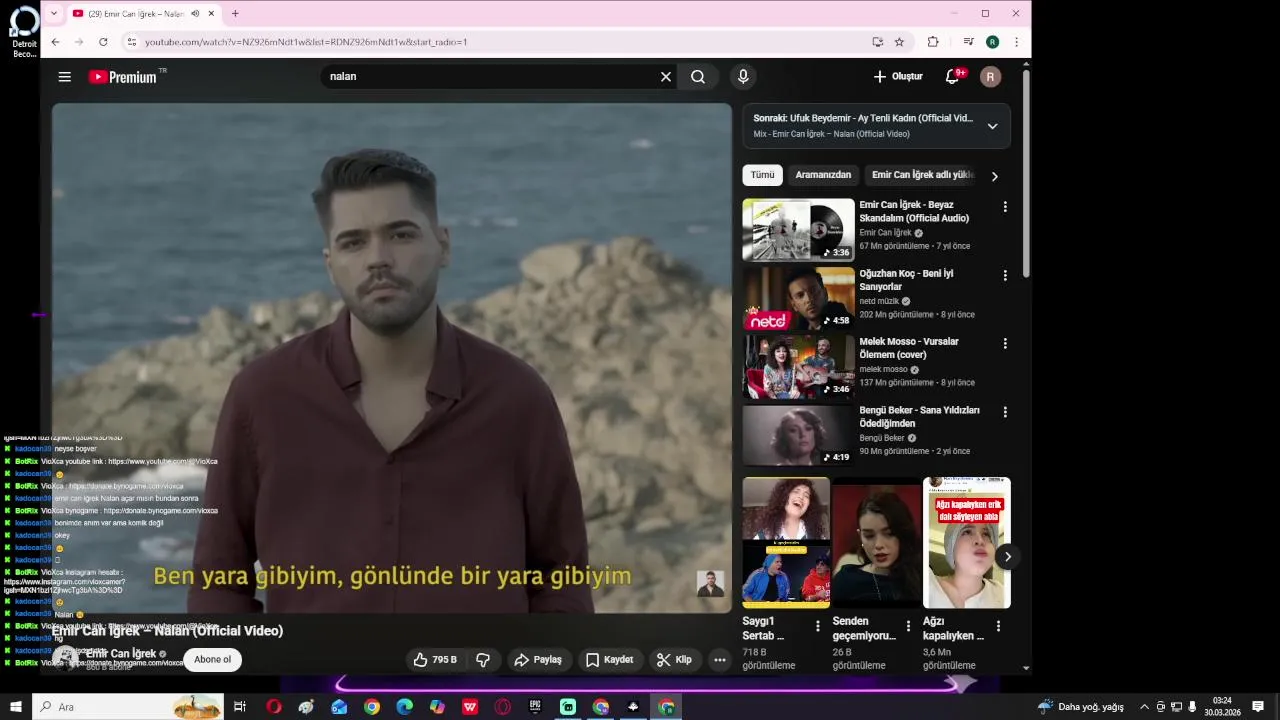Save the video with Kaydet

(x=609, y=660)
